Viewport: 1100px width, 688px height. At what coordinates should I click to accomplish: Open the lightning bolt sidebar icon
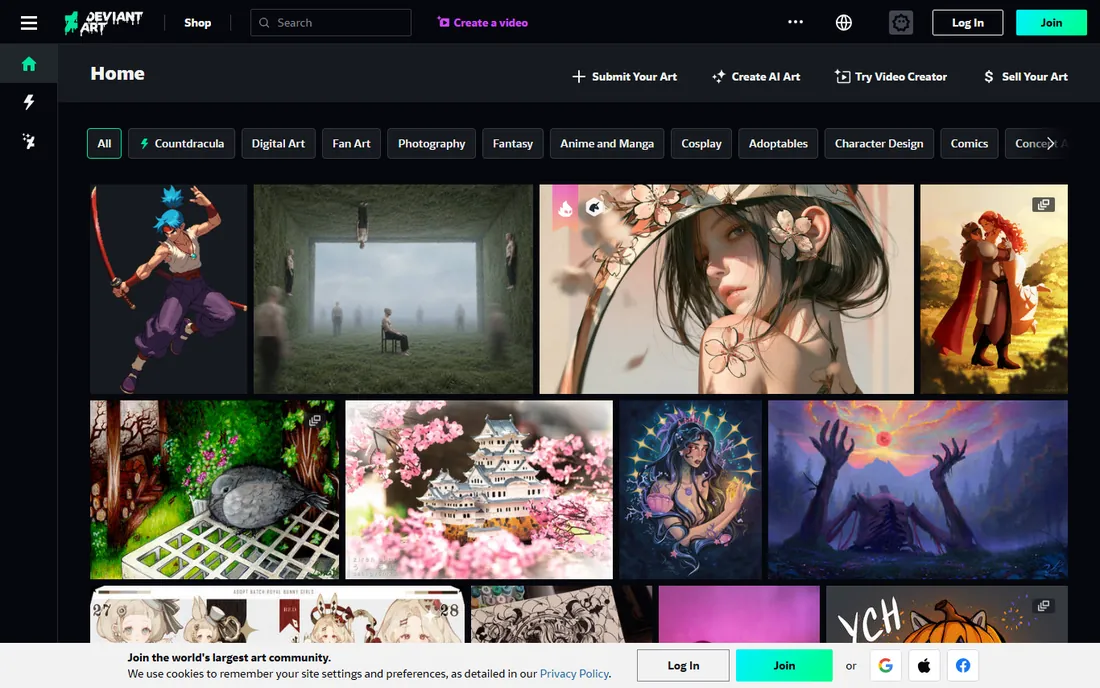[x=29, y=102]
